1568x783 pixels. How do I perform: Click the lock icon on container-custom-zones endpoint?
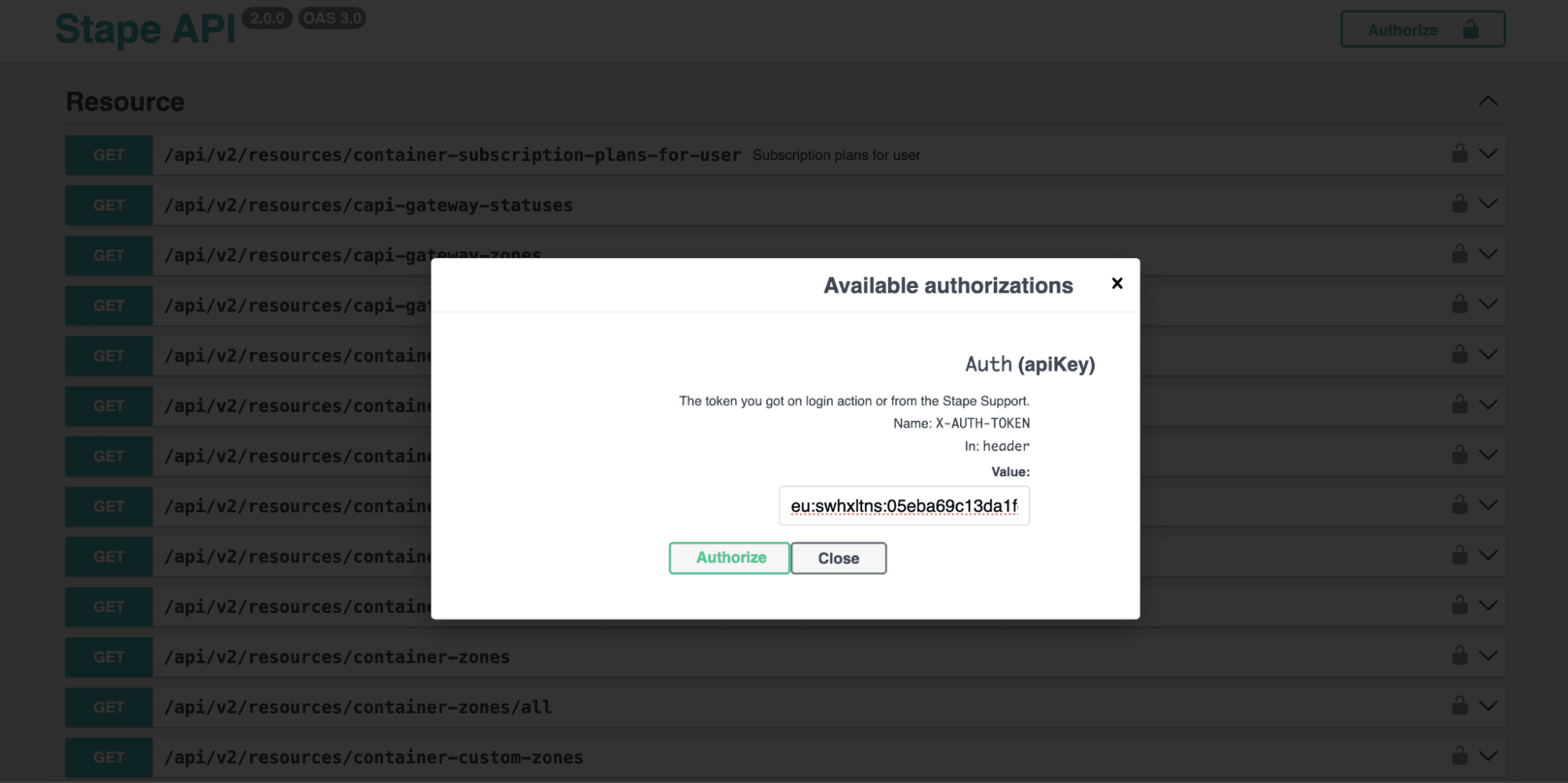point(1461,756)
